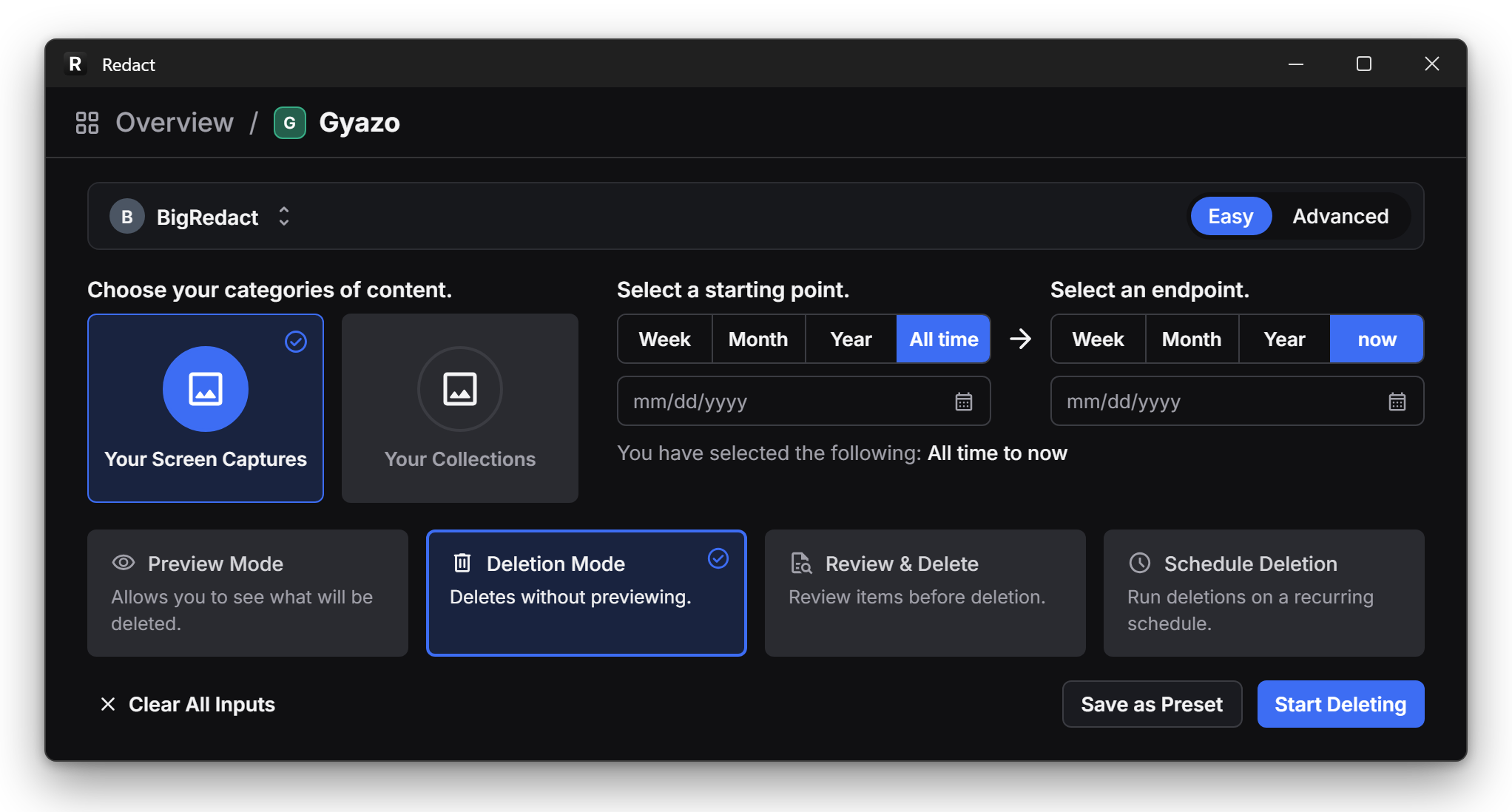This screenshot has width=1512, height=812.
Task: Switch to Advanced mode
Action: 1340,216
